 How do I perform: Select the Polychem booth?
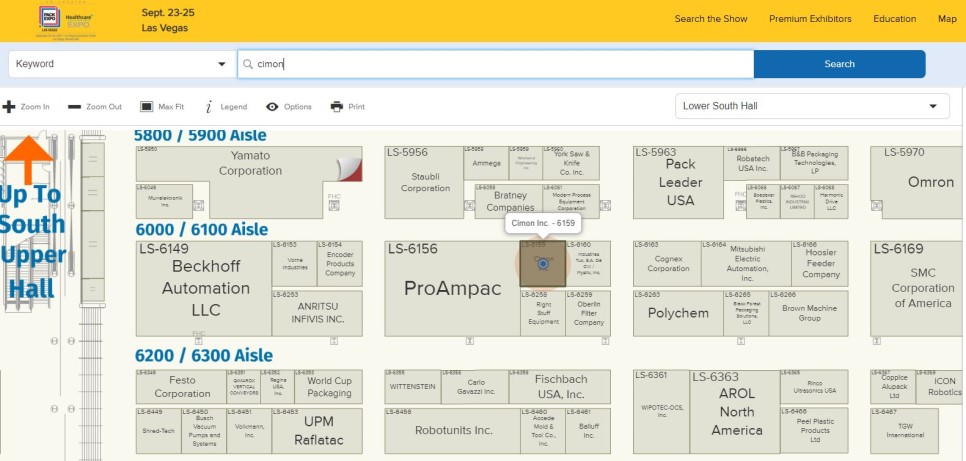(x=678, y=313)
